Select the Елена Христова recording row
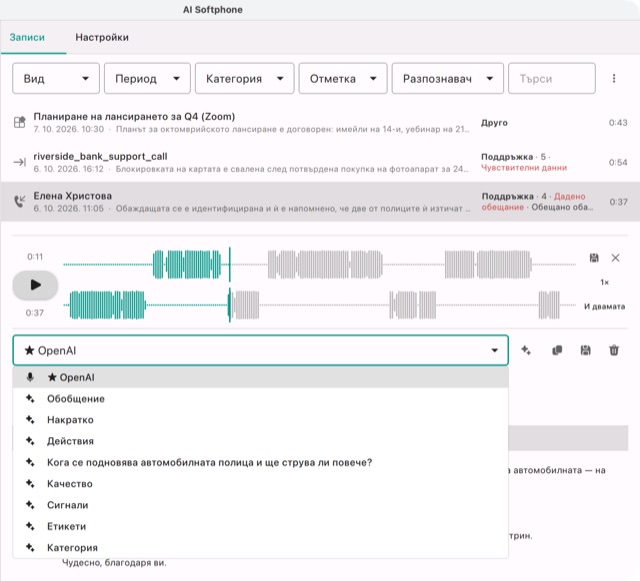 click(320, 202)
